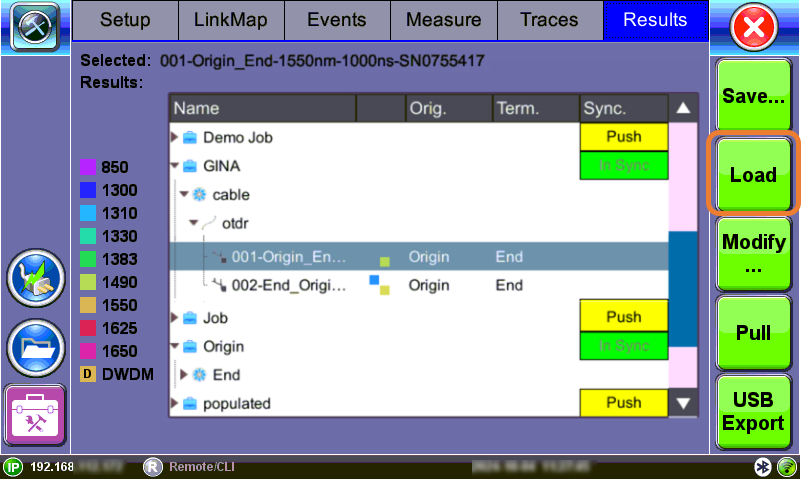Click the 1550 wavelength color swatch
Image resolution: width=801 pixels, height=479 pixels.
pyautogui.click(x=87, y=305)
